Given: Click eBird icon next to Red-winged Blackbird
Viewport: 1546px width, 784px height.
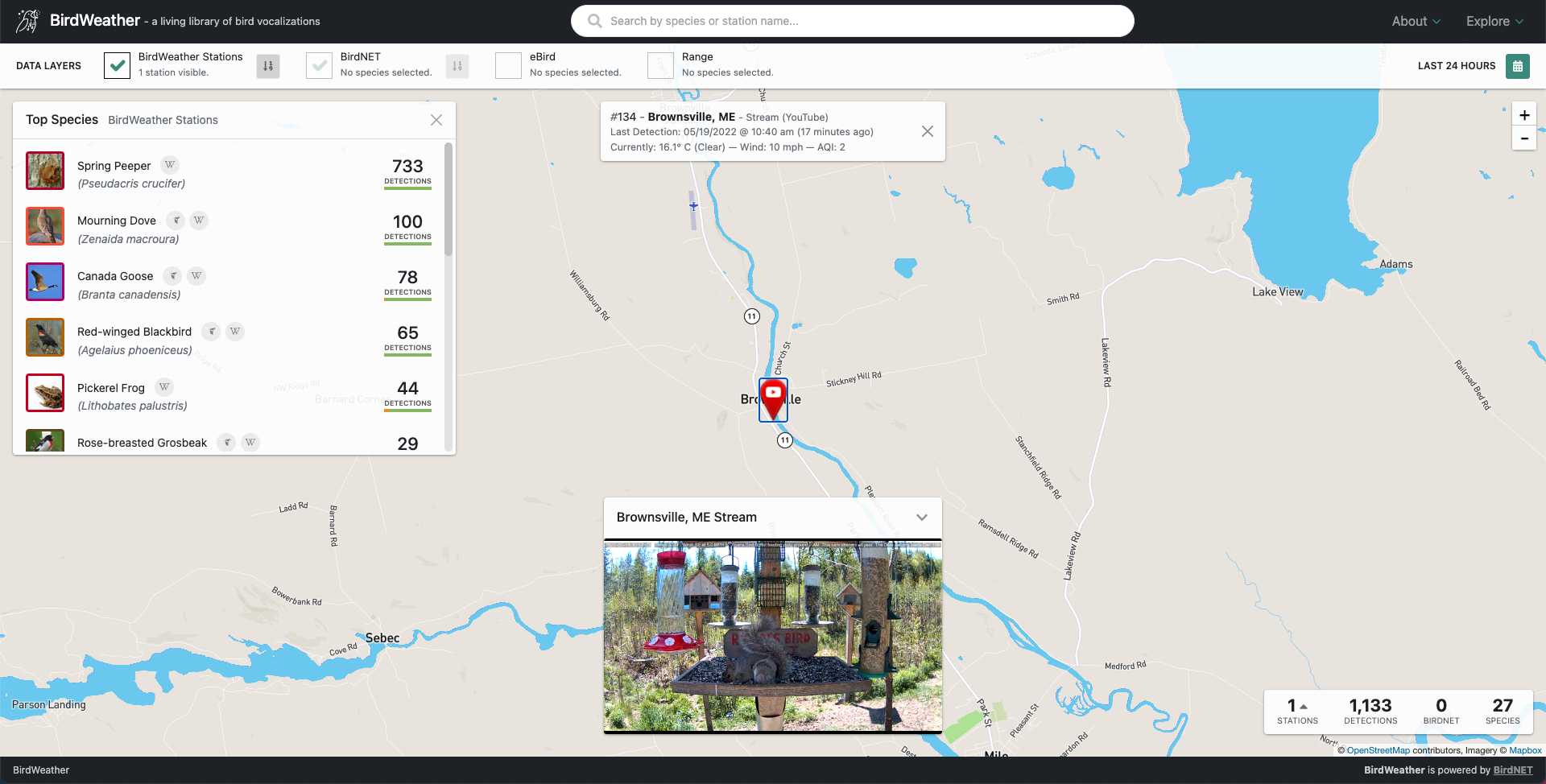Looking at the screenshot, I should pyautogui.click(x=211, y=332).
